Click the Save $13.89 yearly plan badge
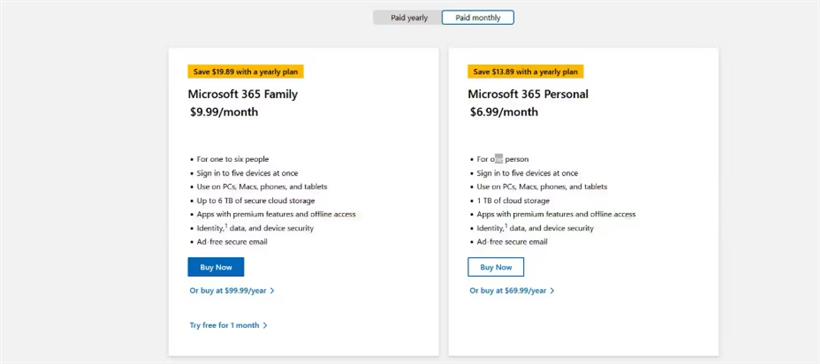The height and width of the screenshot is (364, 820). pyautogui.click(x=526, y=72)
